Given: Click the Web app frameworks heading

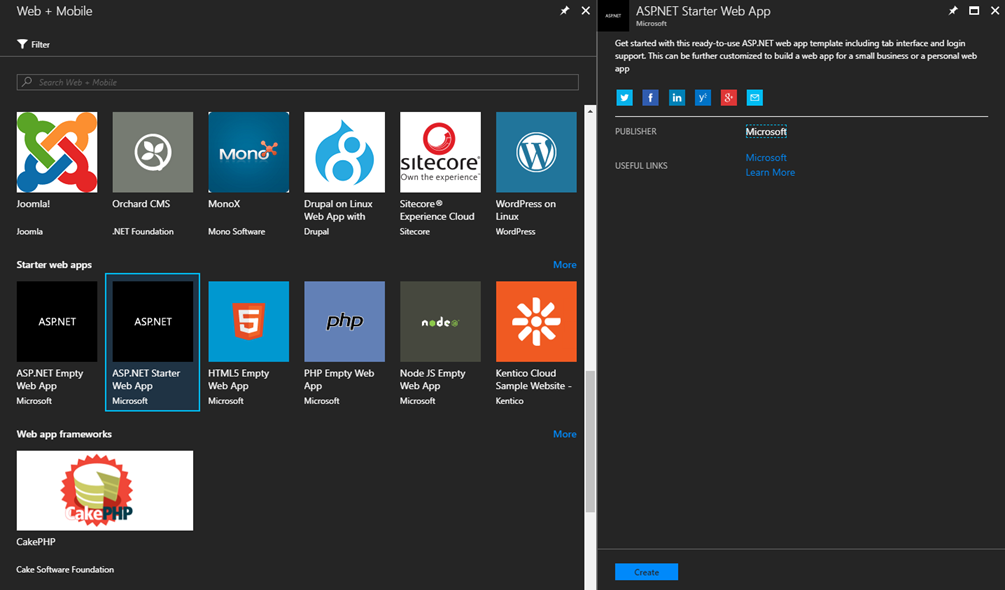Looking at the screenshot, I should click(x=64, y=434).
